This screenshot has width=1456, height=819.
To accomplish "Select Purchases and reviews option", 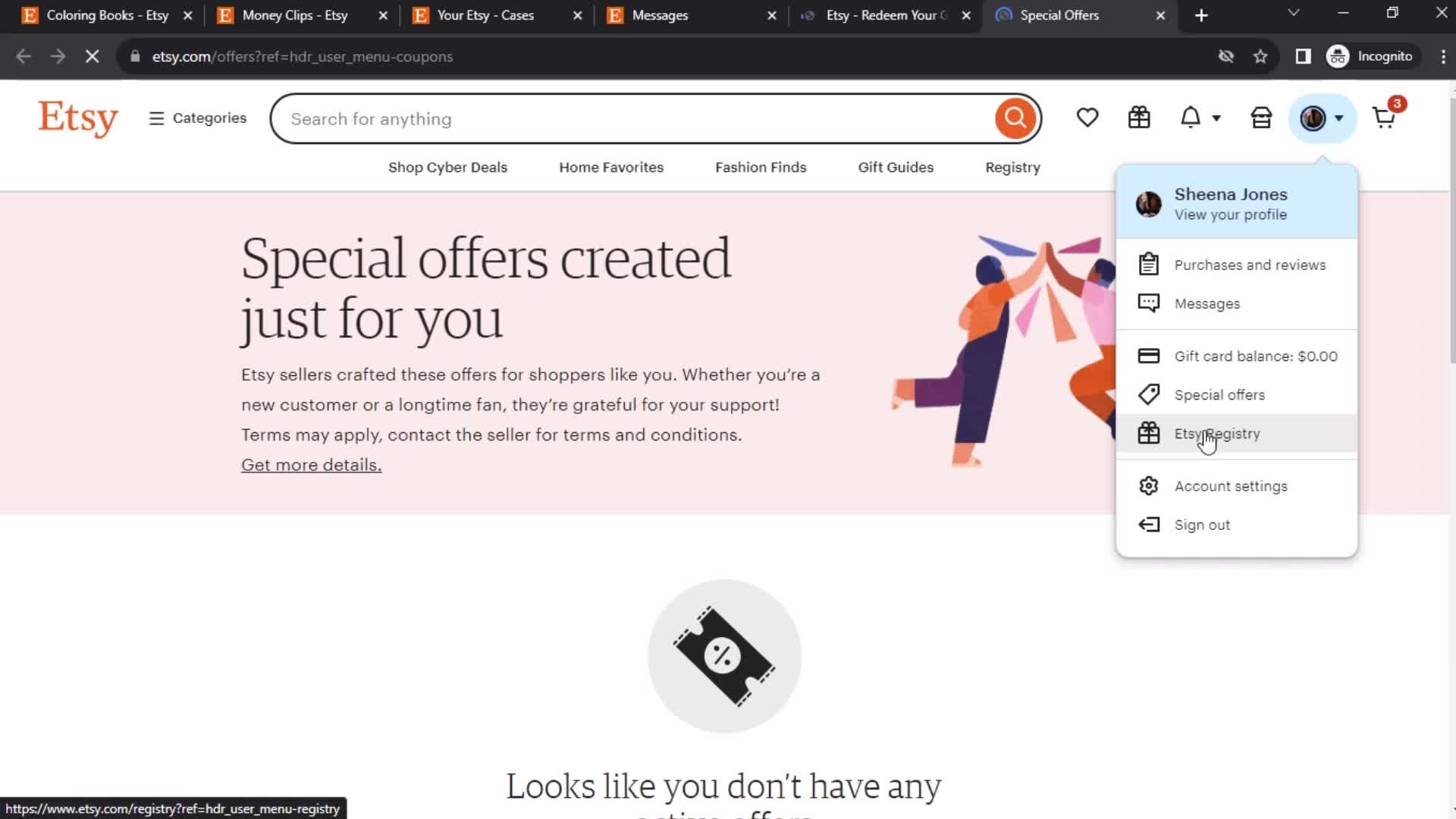I will (1250, 264).
